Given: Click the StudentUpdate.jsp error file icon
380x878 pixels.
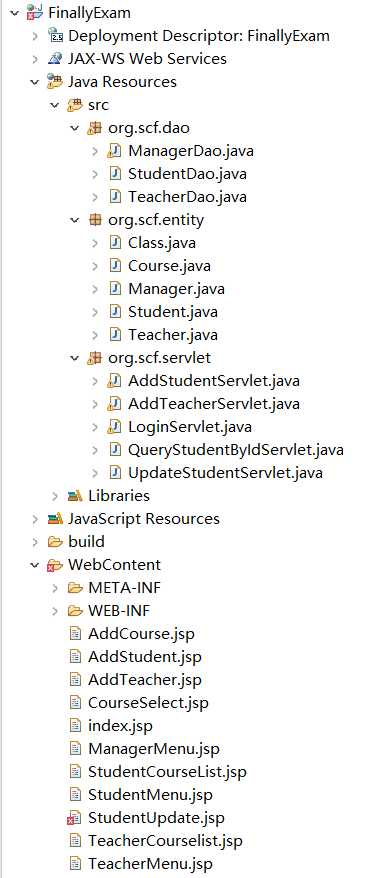Looking at the screenshot, I should point(75,818).
